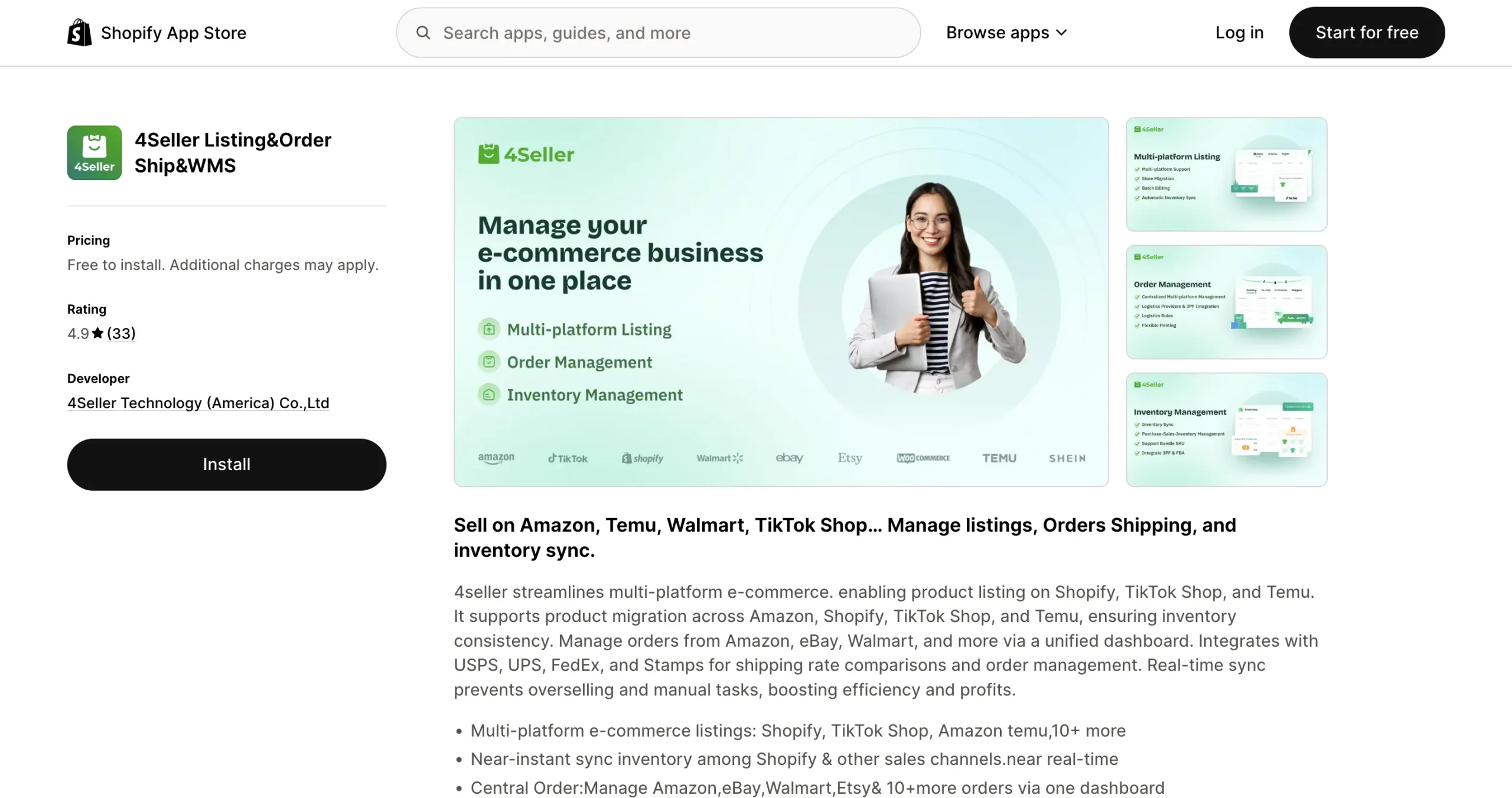
Task: Go to Shopify App Store home
Action: point(157,32)
